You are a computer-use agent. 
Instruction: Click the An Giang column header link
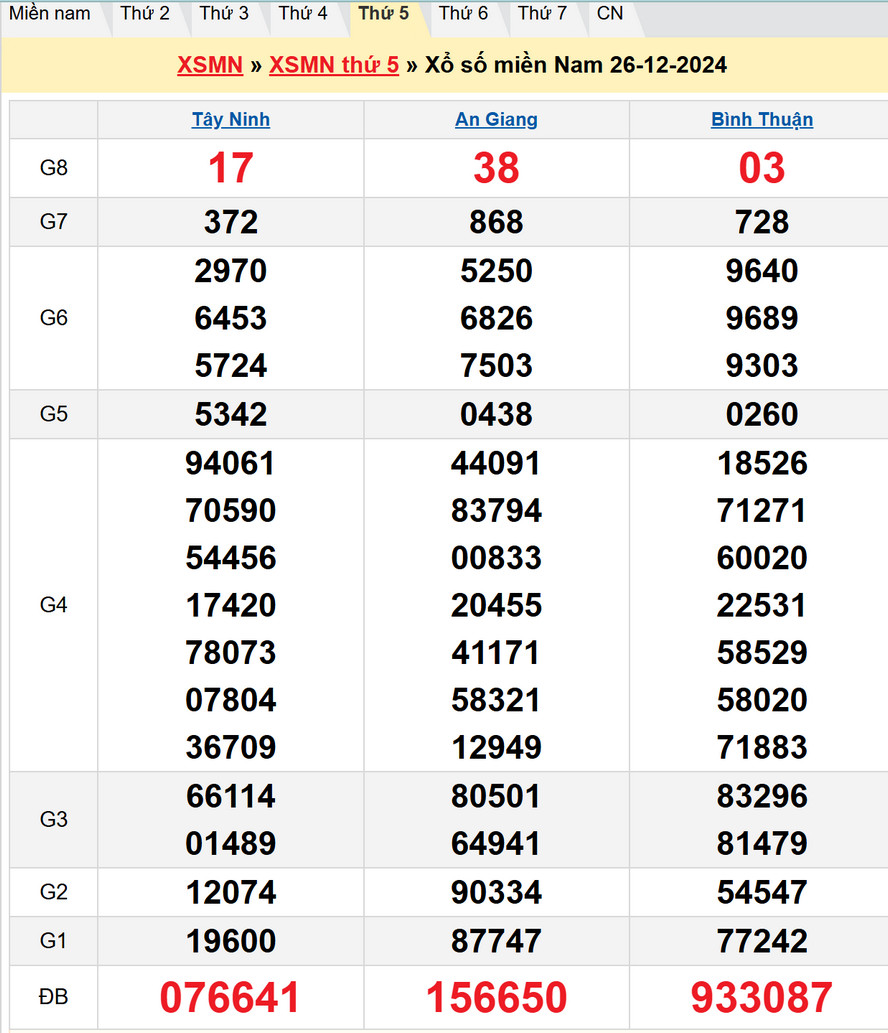(x=496, y=120)
